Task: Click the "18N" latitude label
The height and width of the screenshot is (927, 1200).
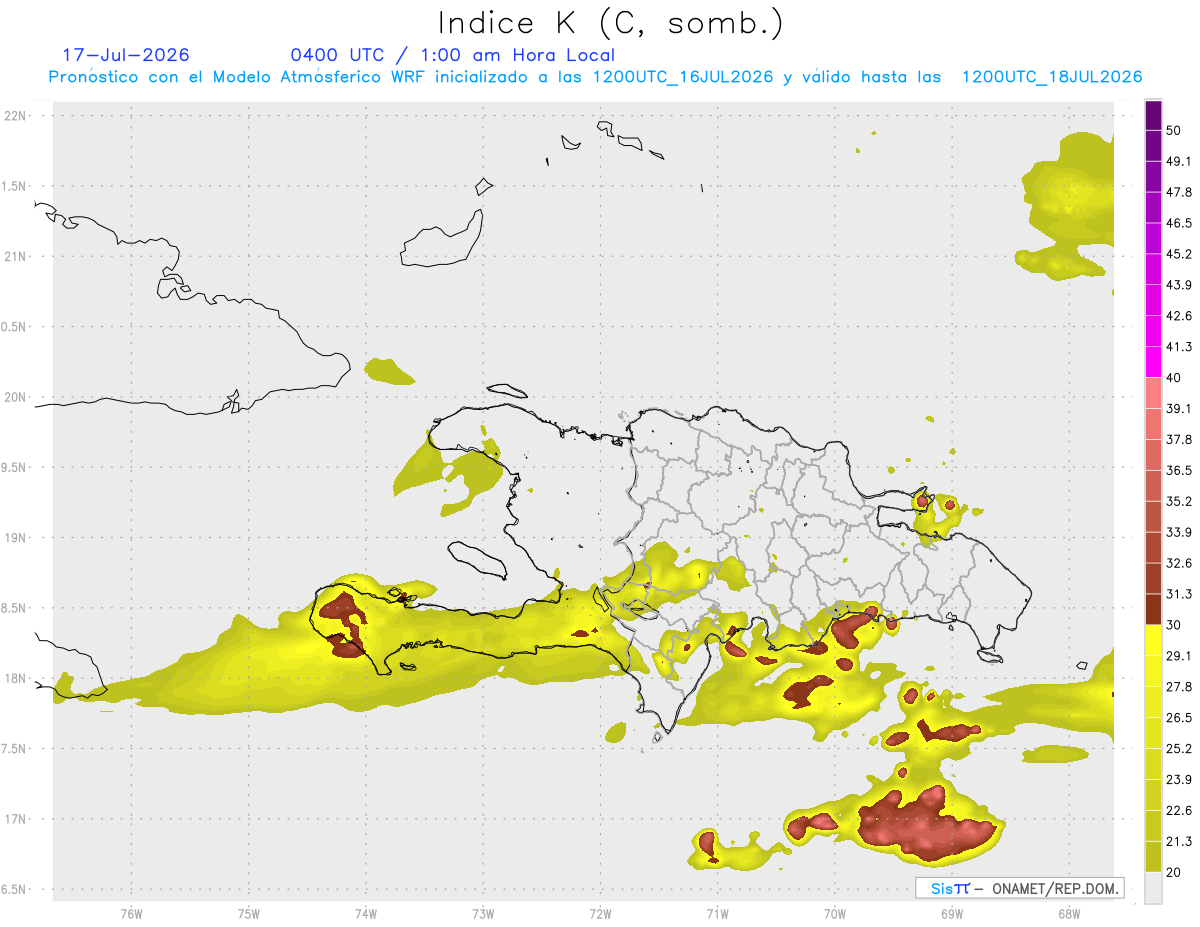Action: tap(15, 678)
